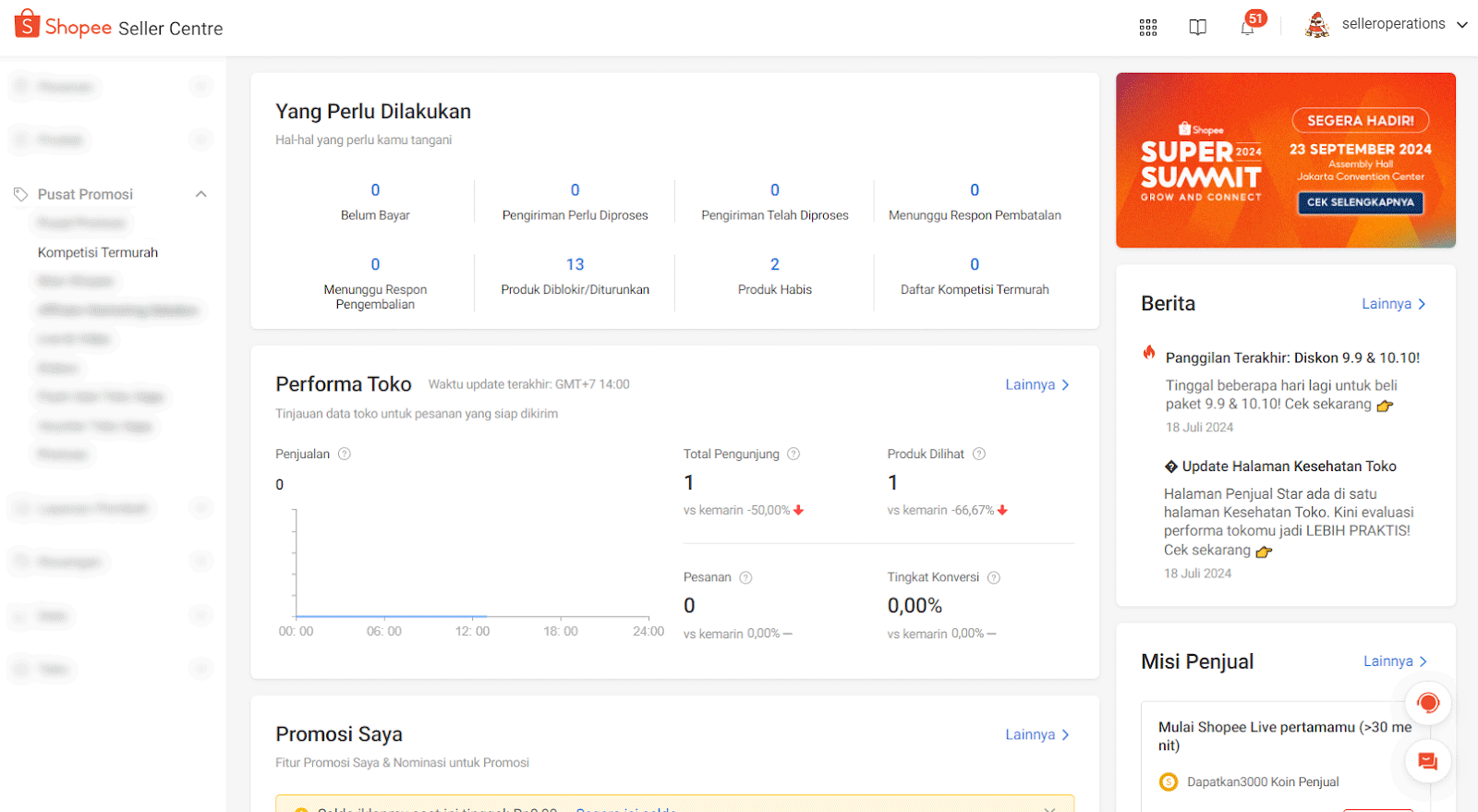Viewport: 1478px width, 812px height.
Task: Open the chat bubble floating button
Action: 1427,761
